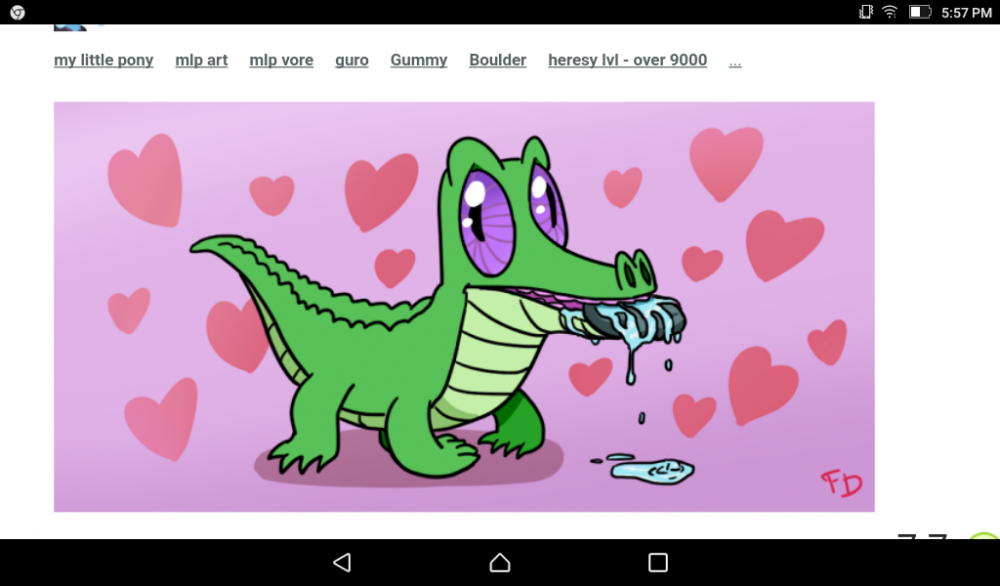The width and height of the screenshot is (1000, 586).
Task: Tap the poster's avatar above the tags
Action: point(70,26)
